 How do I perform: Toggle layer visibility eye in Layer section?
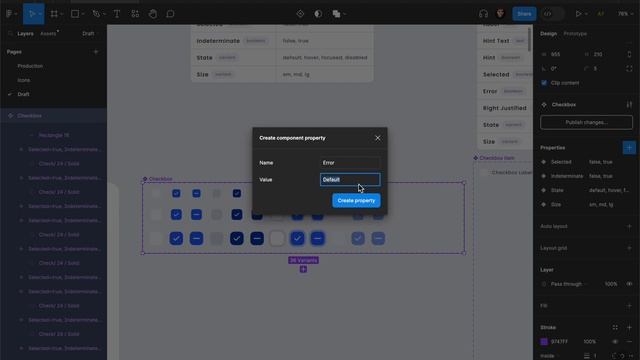pos(629,284)
